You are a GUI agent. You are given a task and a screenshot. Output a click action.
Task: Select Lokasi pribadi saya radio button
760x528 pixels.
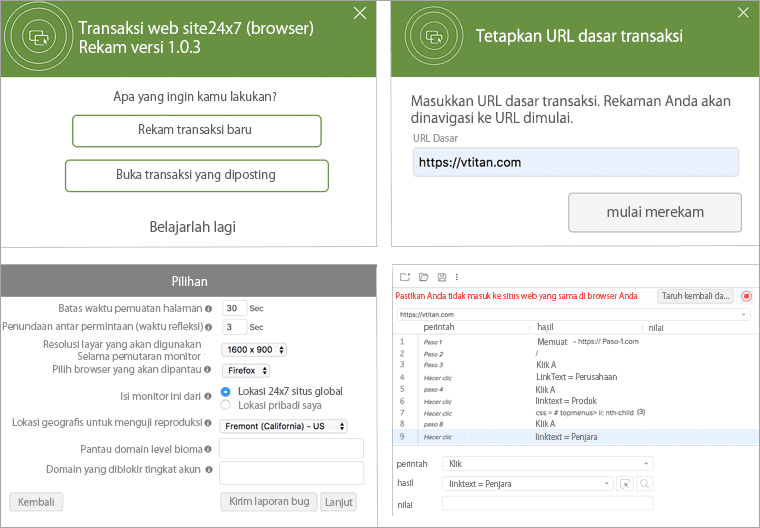(x=225, y=405)
